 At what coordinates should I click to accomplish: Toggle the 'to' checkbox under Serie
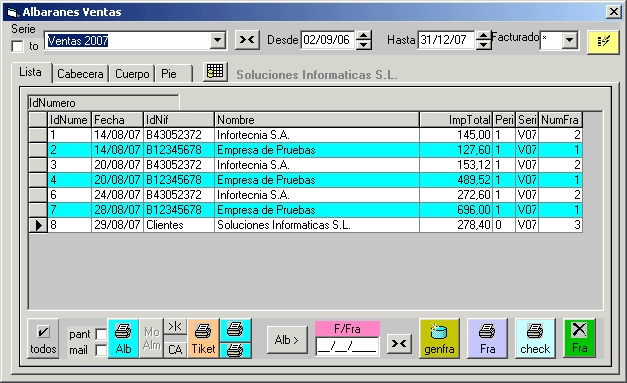(17, 46)
